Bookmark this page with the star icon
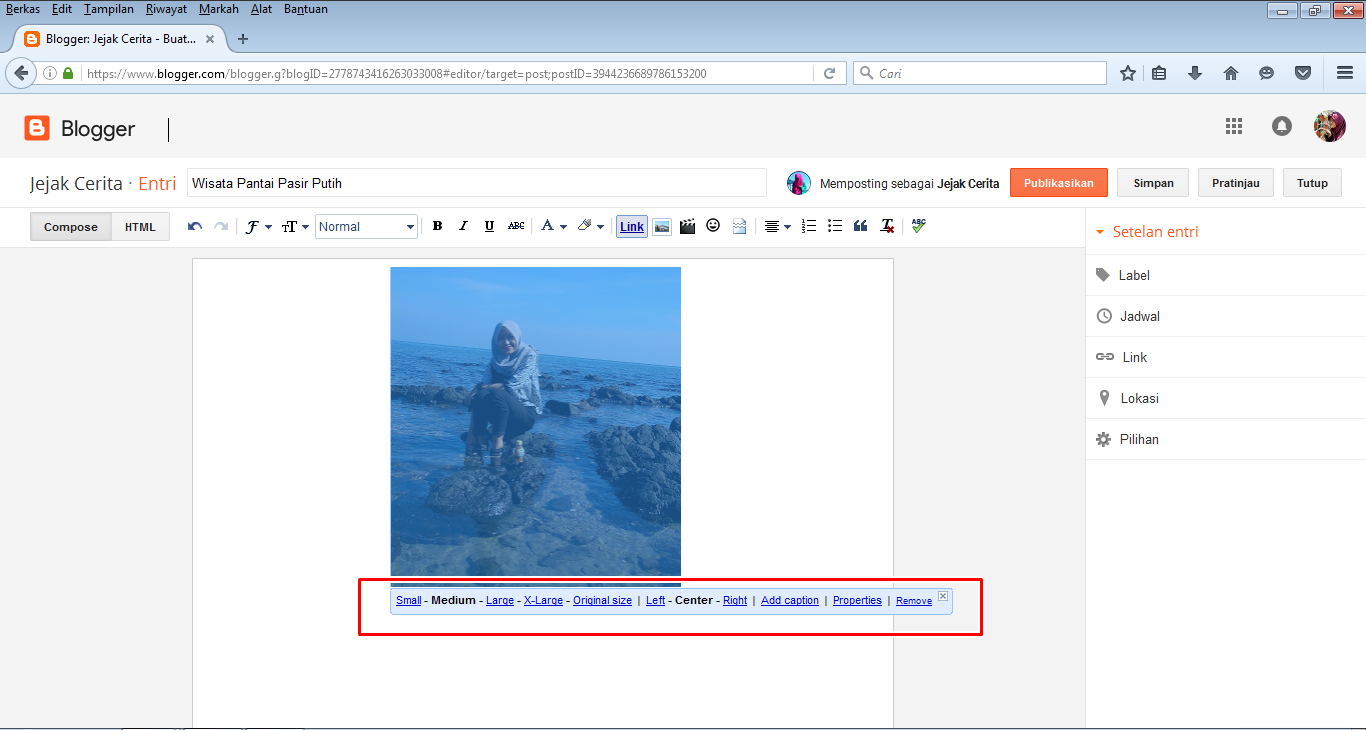The width and height of the screenshot is (1366, 730). pyautogui.click(x=1128, y=73)
